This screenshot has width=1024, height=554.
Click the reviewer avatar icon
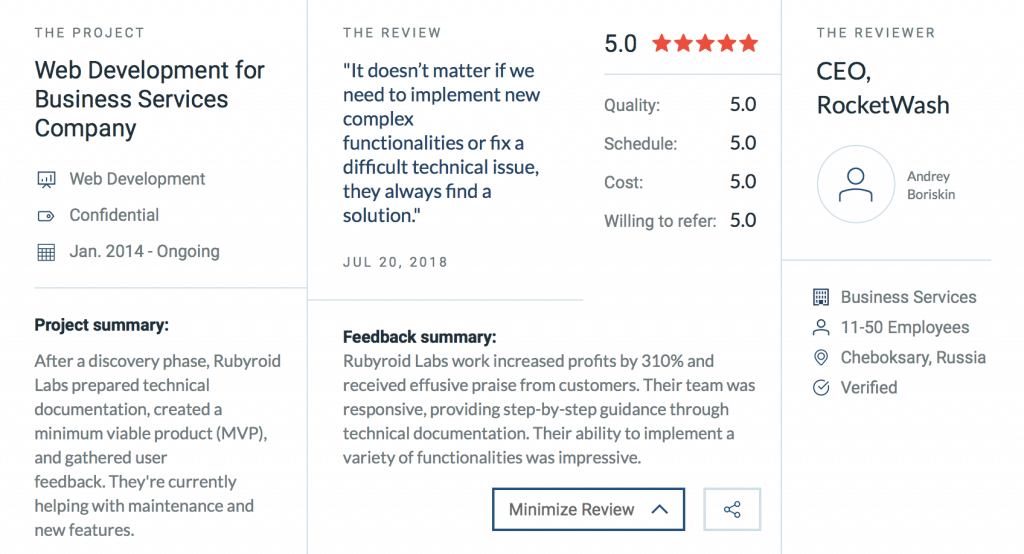(x=855, y=184)
